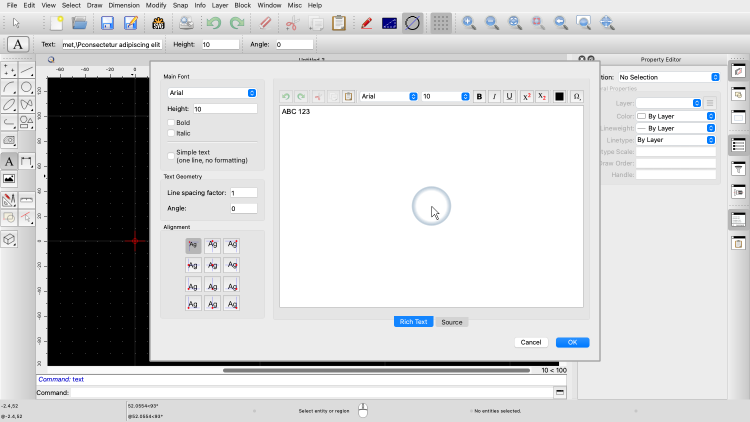
Task: Open the font size dropdown showing 10
Action: [x=445, y=97]
